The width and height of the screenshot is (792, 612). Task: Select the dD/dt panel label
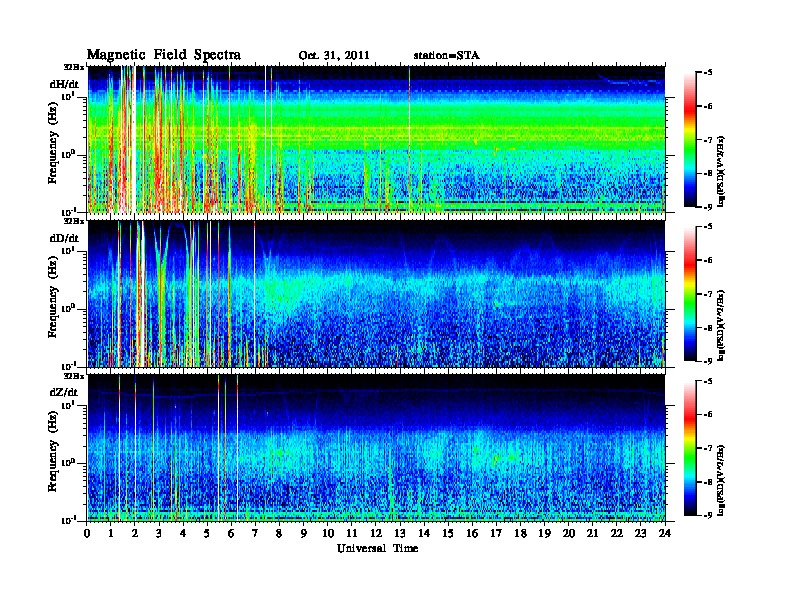coord(64,238)
